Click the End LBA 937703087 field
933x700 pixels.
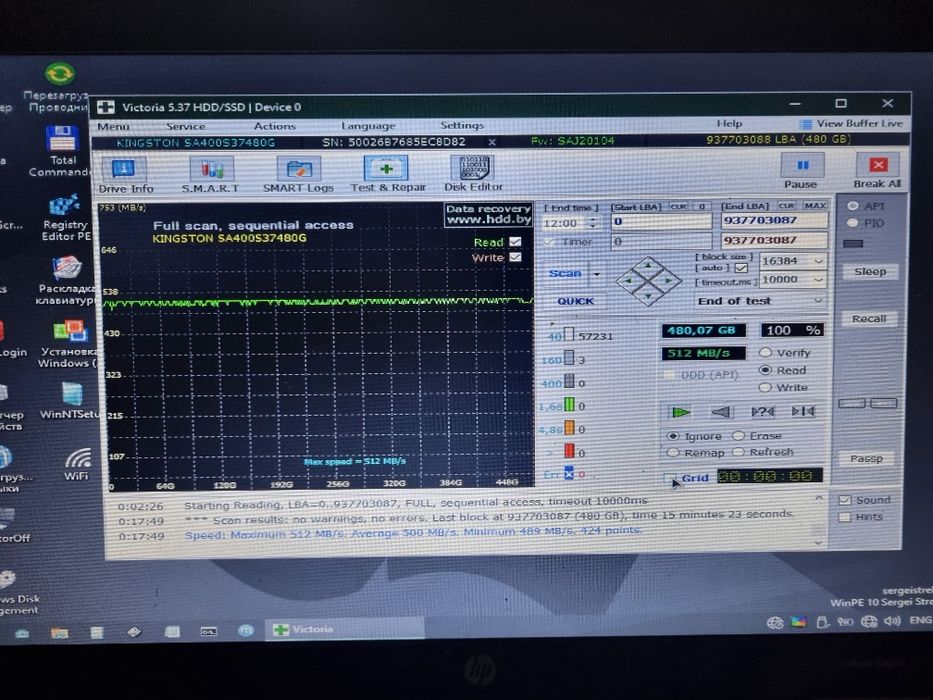(774, 220)
